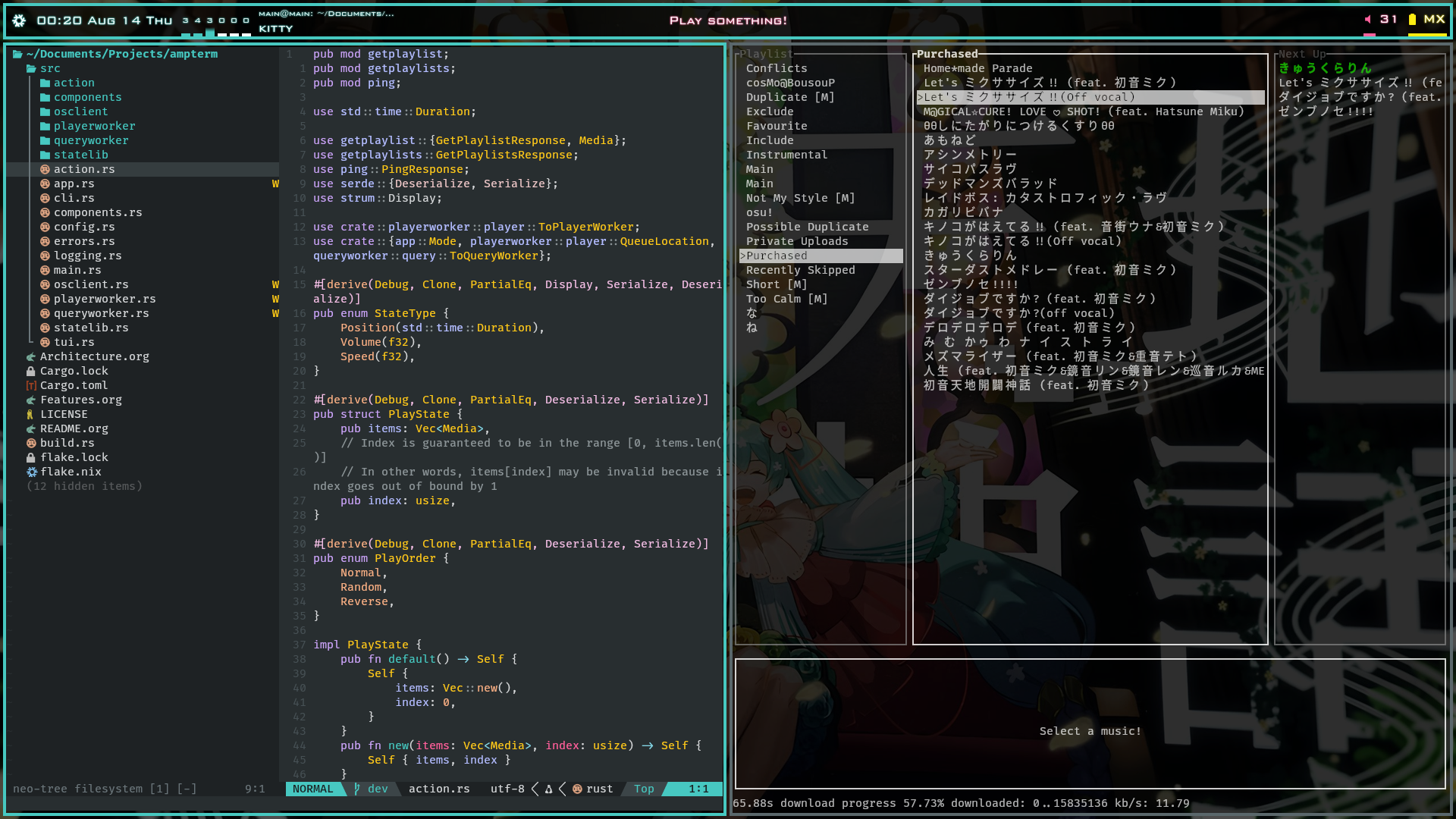Click the battery icon in top bar
This screenshot has height=819, width=1456.
1412,20
